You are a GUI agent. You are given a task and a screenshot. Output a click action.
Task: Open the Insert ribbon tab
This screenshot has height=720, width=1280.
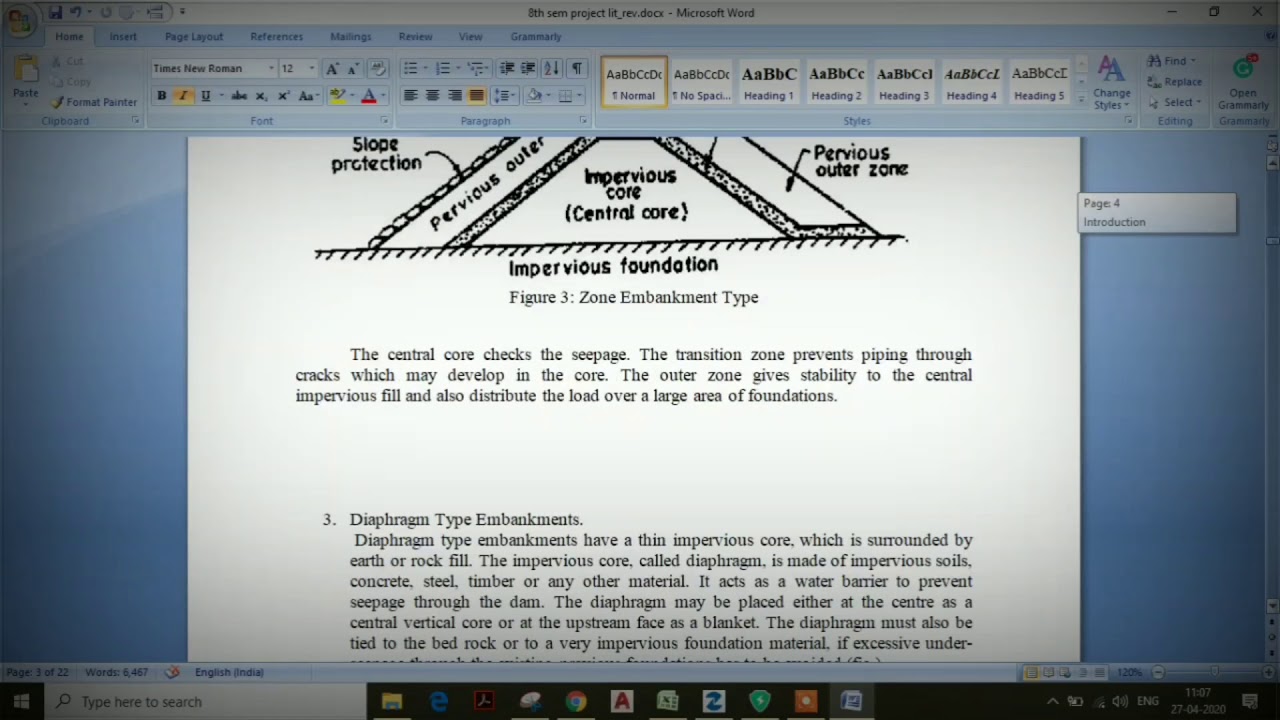(x=123, y=37)
